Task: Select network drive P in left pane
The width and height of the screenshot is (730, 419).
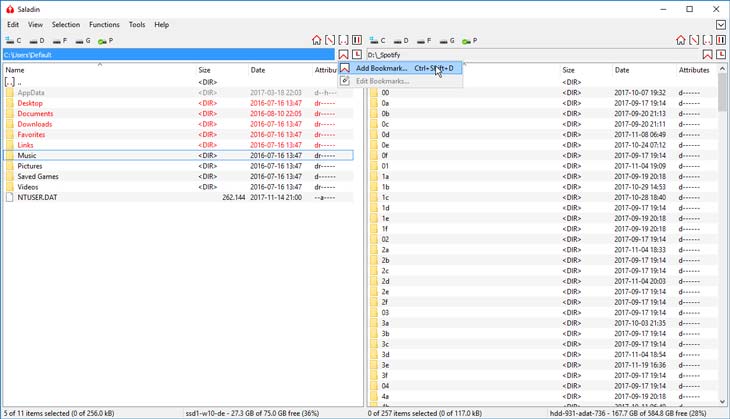Action: click(104, 41)
